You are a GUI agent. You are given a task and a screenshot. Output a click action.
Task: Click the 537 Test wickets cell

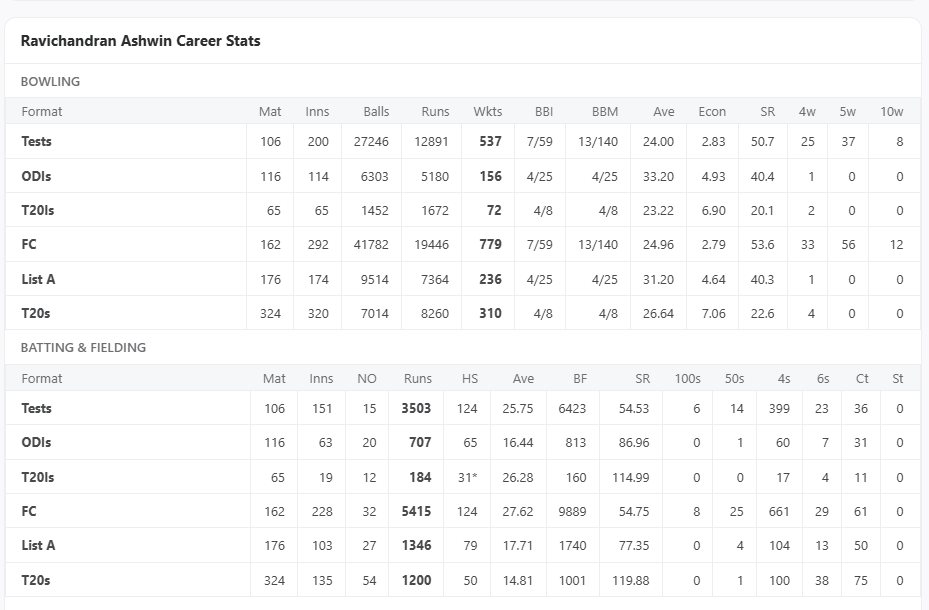490,142
